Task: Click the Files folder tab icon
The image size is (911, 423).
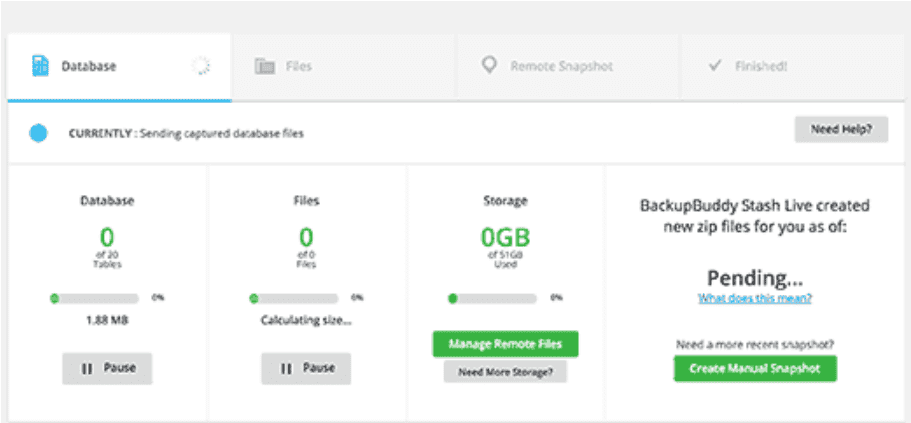Action: [x=264, y=66]
